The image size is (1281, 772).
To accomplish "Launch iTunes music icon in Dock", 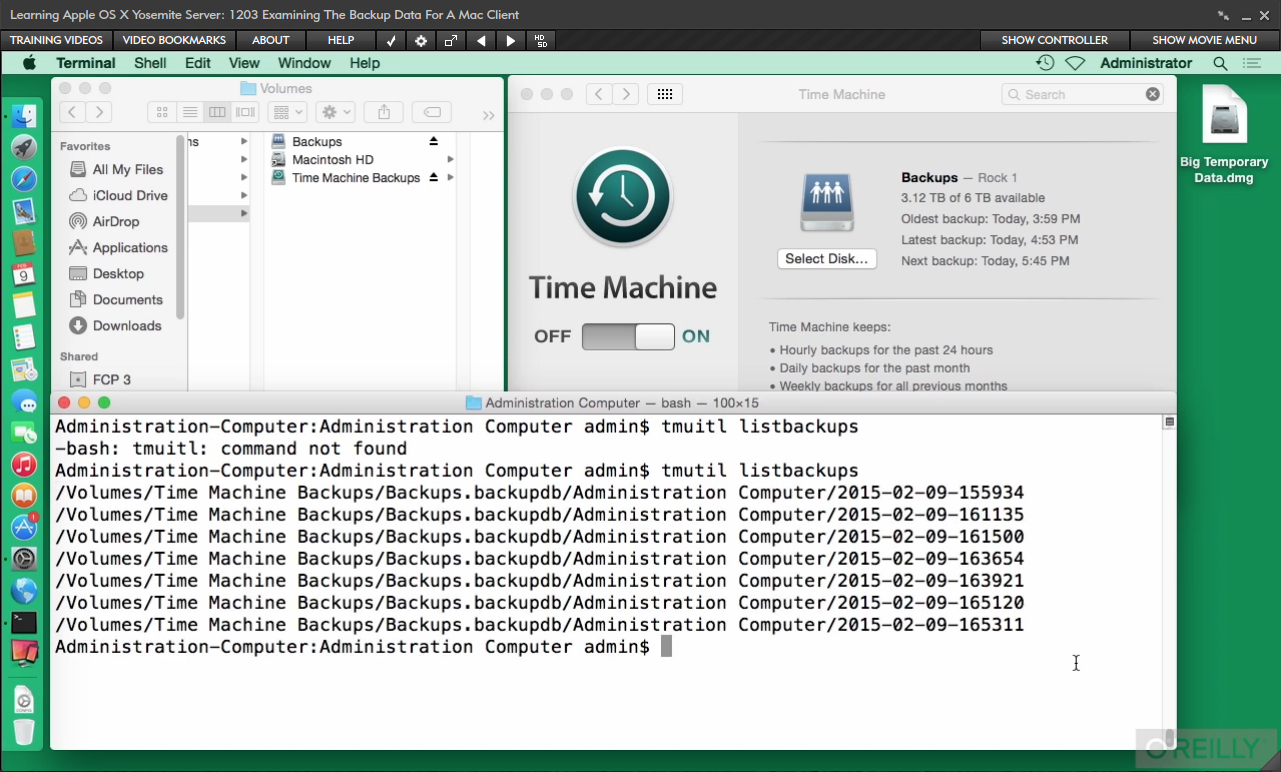I will tap(24, 464).
